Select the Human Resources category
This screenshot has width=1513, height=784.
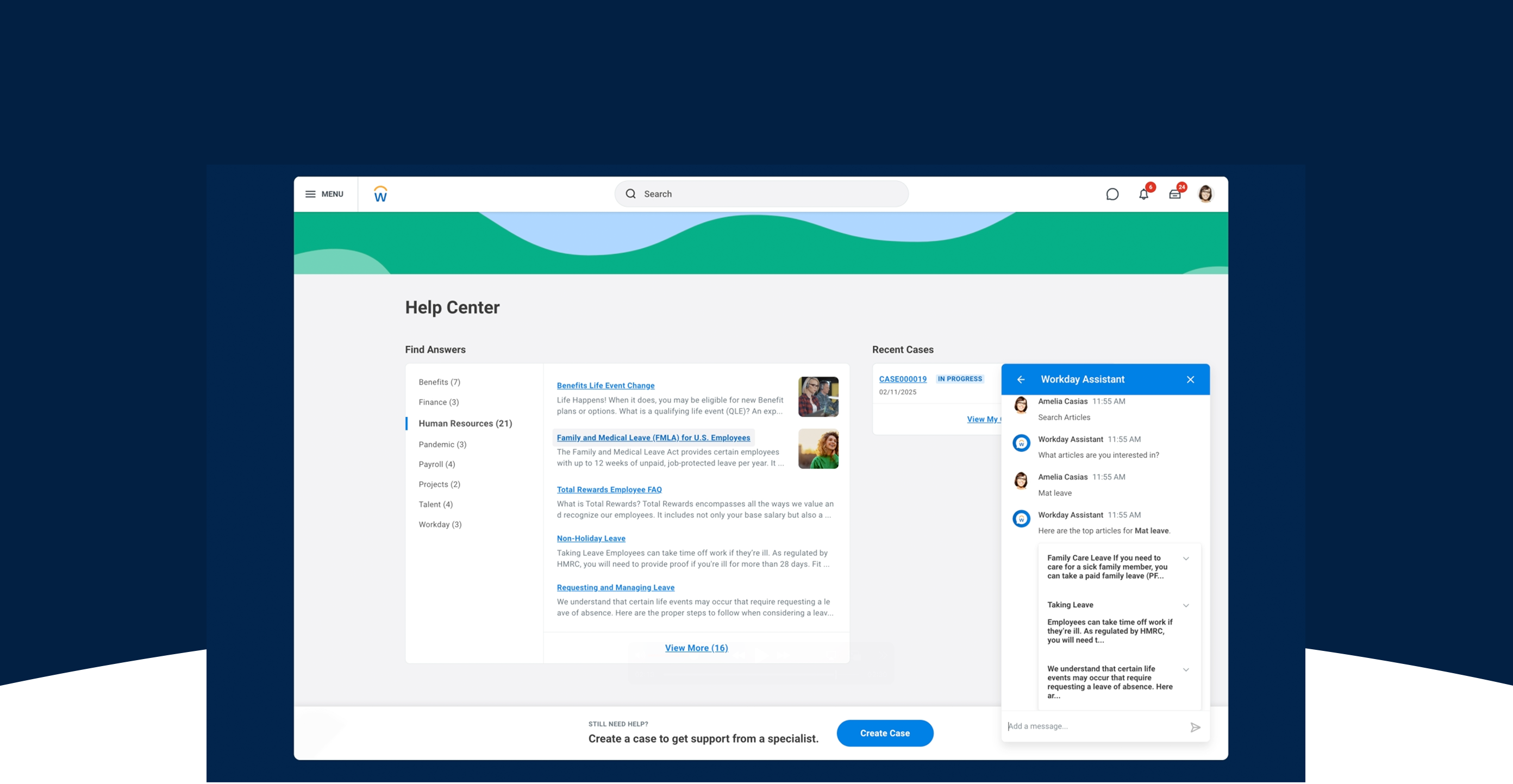[465, 423]
